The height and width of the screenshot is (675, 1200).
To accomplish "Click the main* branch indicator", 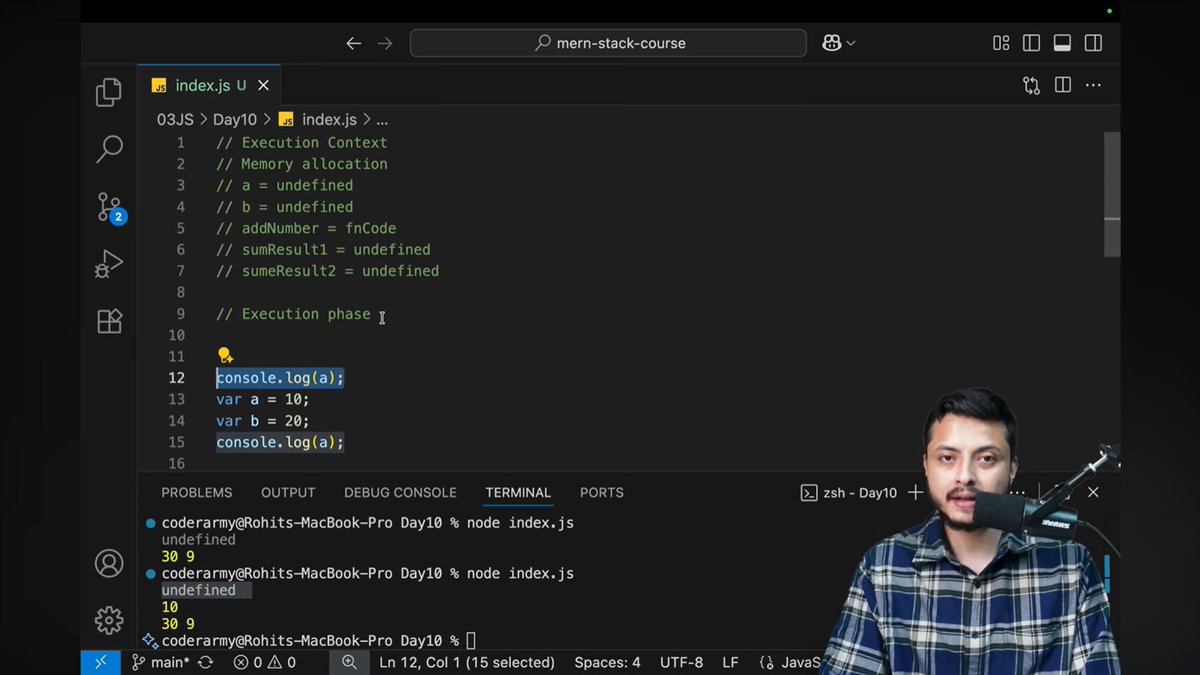I will click(x=160, y=662).
